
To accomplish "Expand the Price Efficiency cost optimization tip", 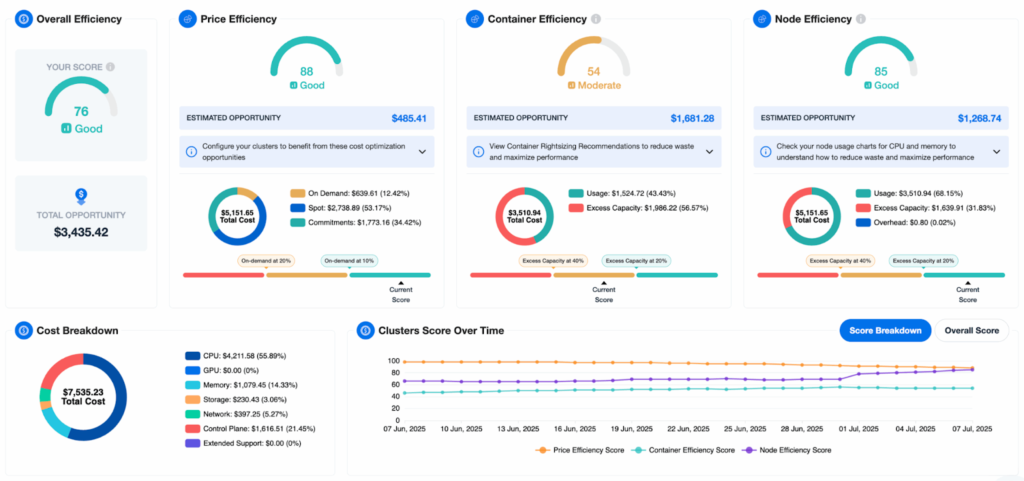I will [x=423, y=152].
